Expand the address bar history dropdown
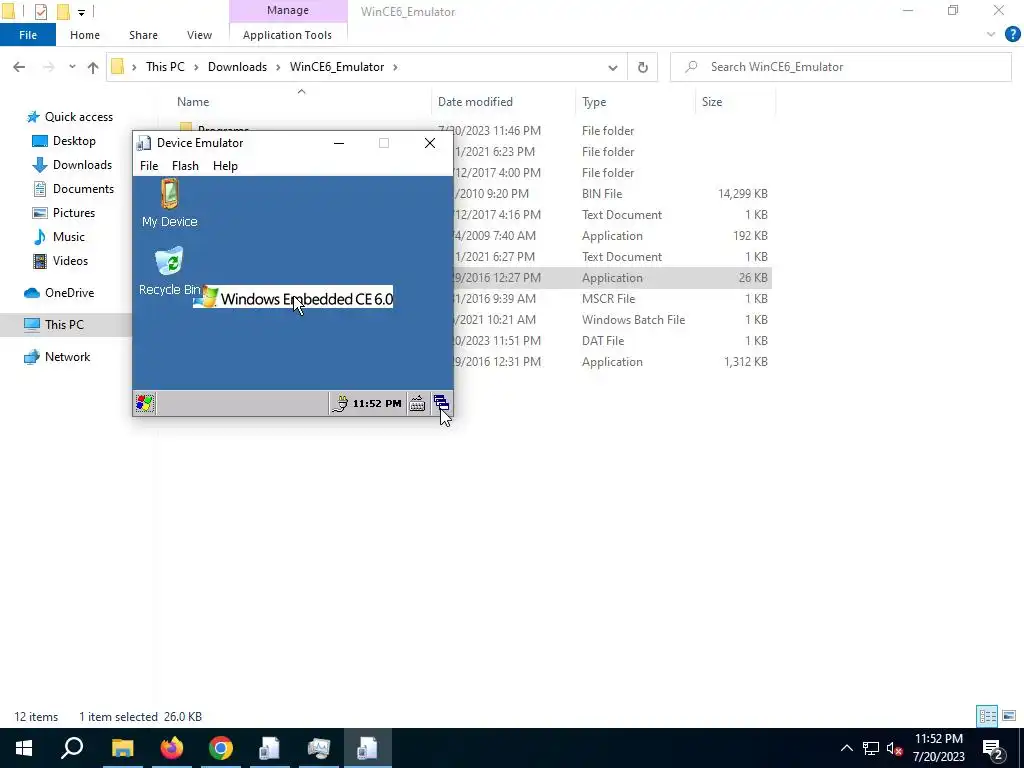Screen dimensions: 1024x768 (x=613, y=67)
